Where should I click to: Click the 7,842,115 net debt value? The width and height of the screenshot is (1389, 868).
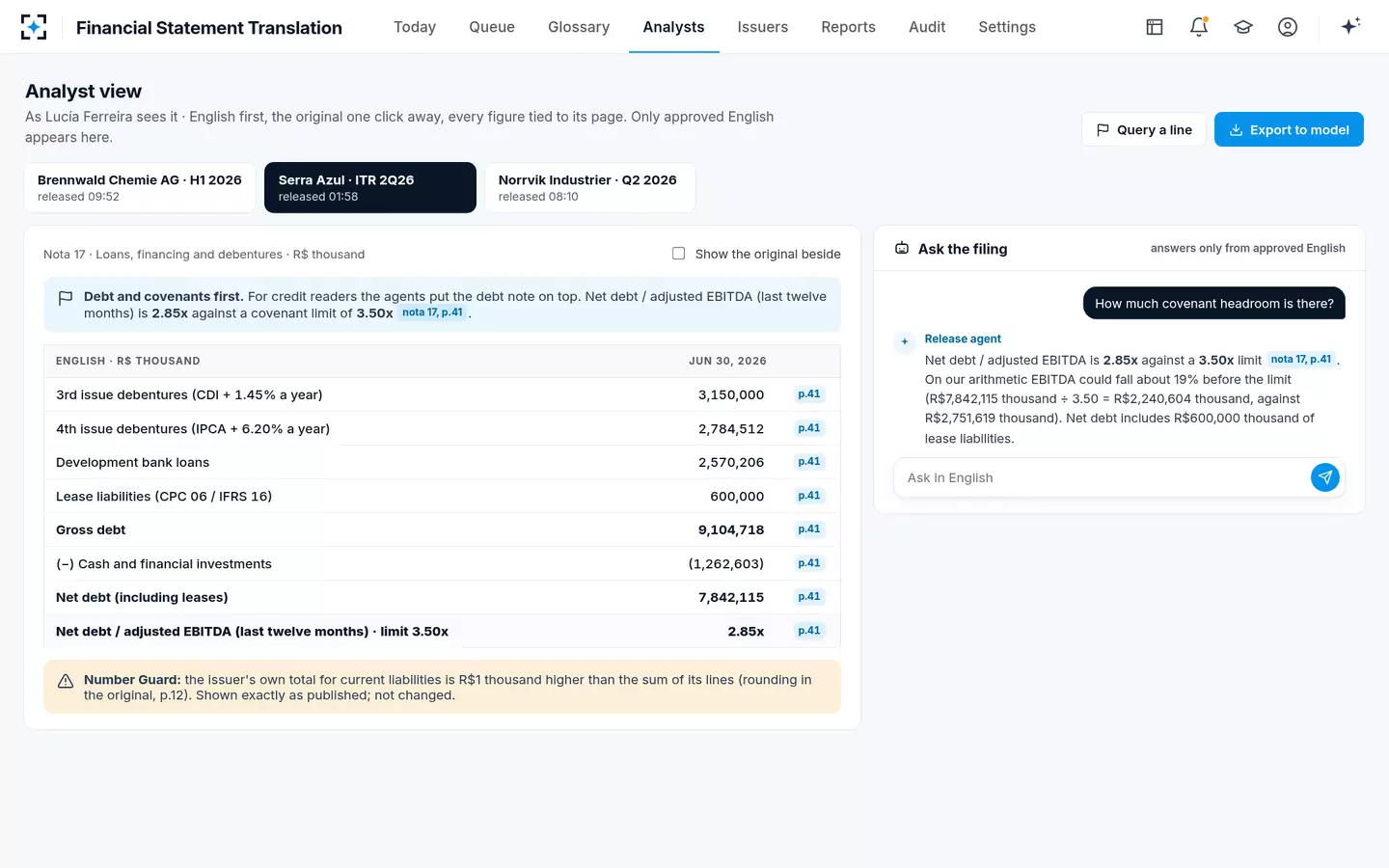click(731, 597)
